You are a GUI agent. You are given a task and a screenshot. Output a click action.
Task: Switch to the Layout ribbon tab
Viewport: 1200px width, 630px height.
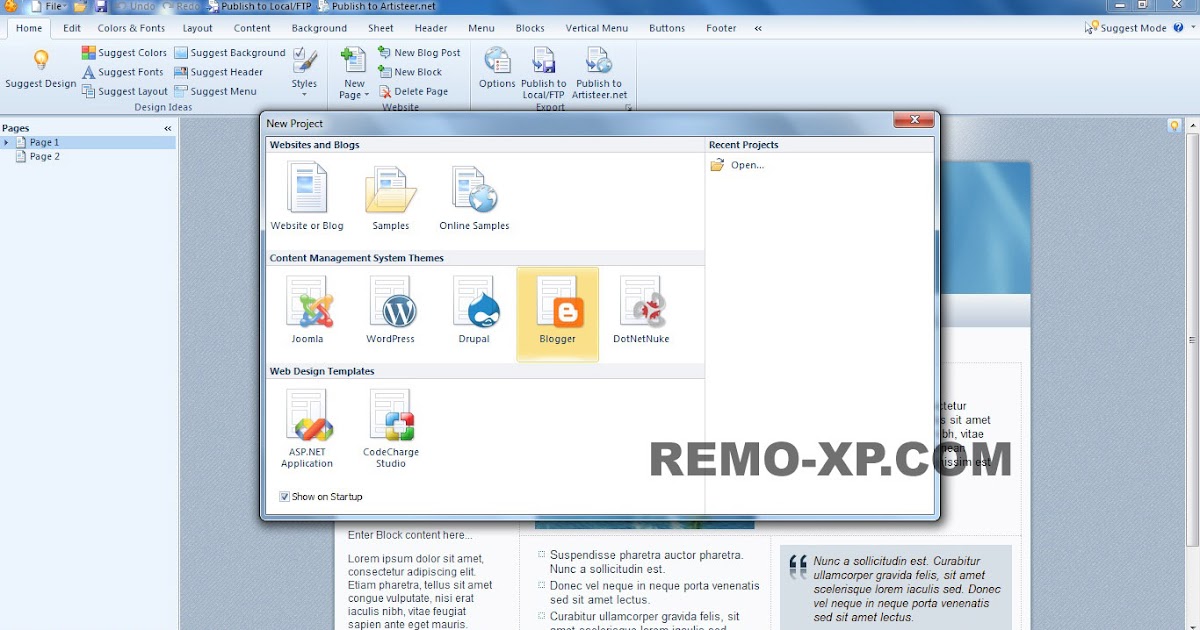198,28
